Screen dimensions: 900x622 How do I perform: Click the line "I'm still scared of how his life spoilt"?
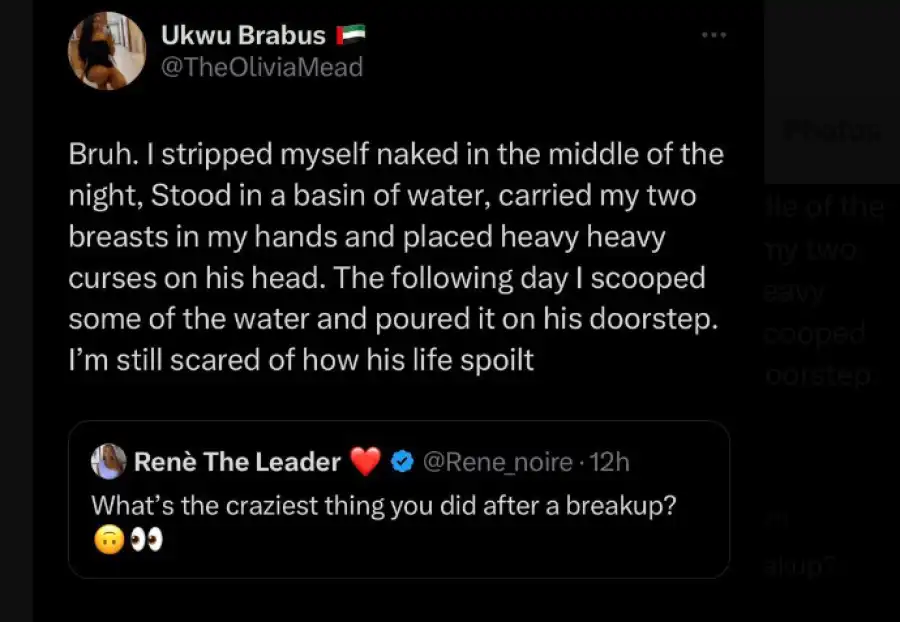coord(300,361)
